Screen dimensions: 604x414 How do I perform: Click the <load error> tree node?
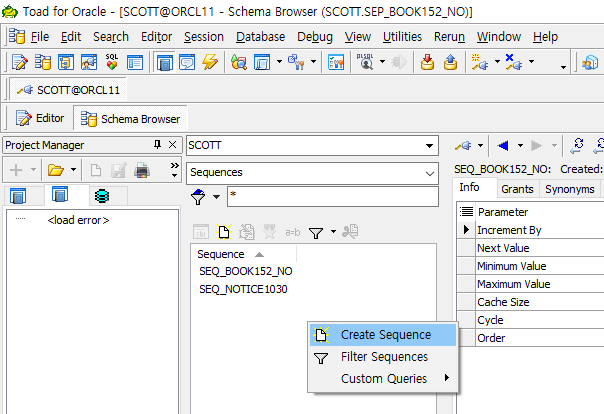tap(78, 220)
